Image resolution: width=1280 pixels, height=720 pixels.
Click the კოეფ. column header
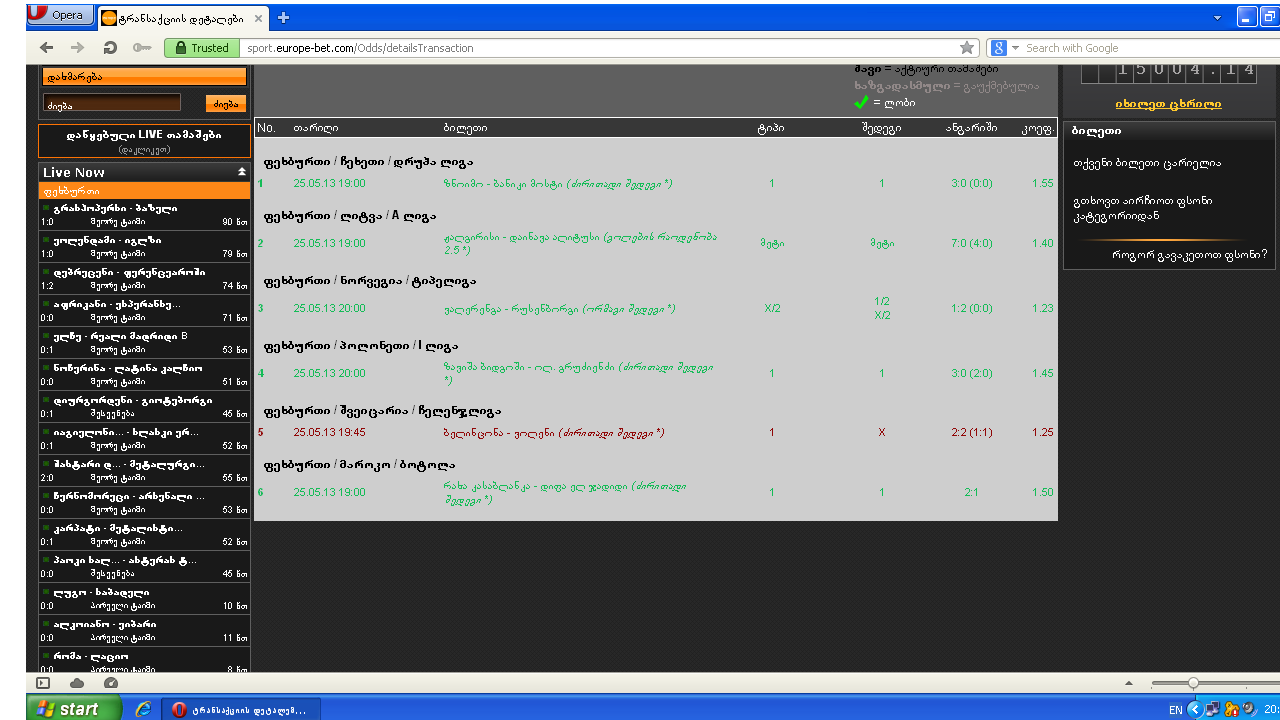click(x=1037, y=128)
